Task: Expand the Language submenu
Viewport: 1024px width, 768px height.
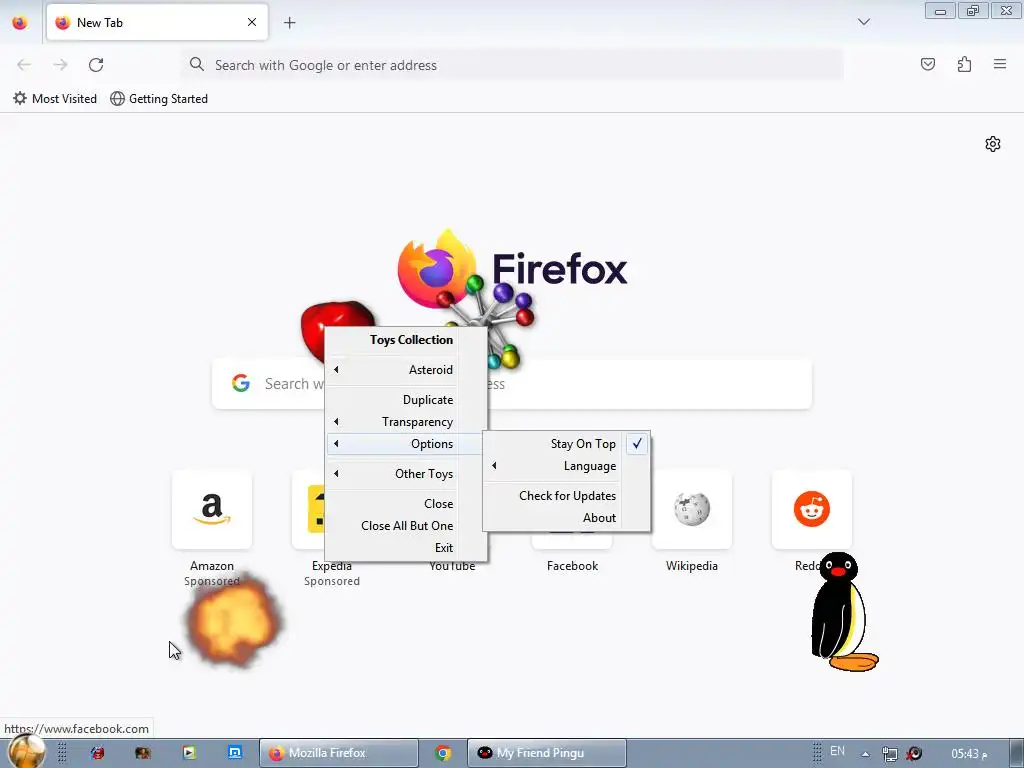Action: pyautogui.click(x=567, y=466)
